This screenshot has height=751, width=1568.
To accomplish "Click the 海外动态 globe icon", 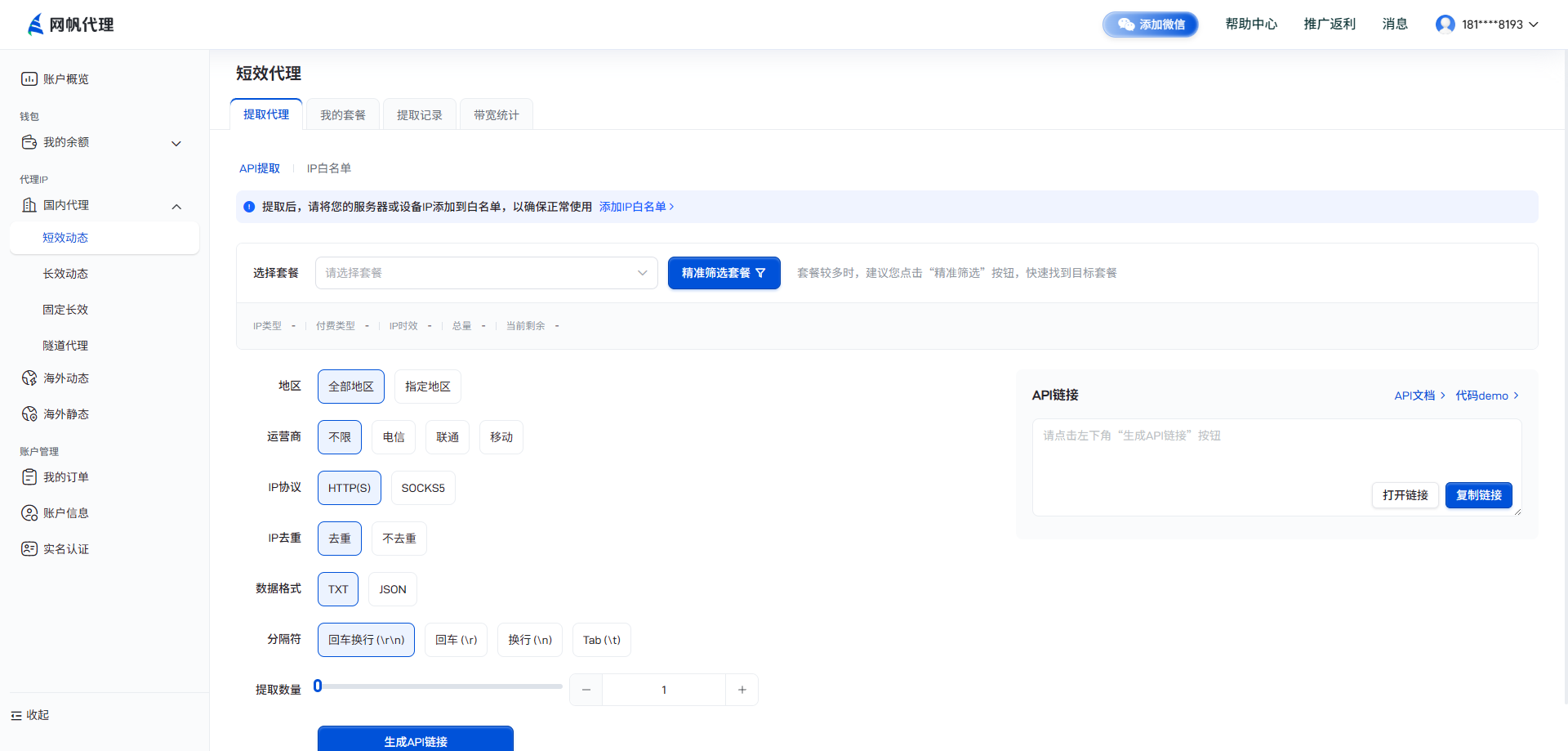I will [29, 378].
